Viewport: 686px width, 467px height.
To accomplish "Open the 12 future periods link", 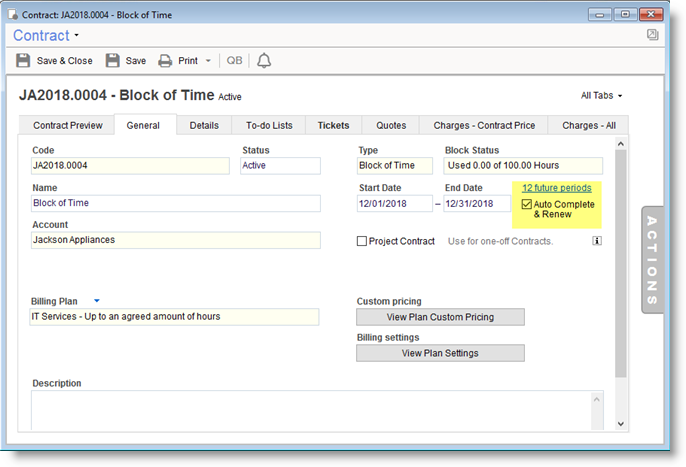I will (556, 188).
